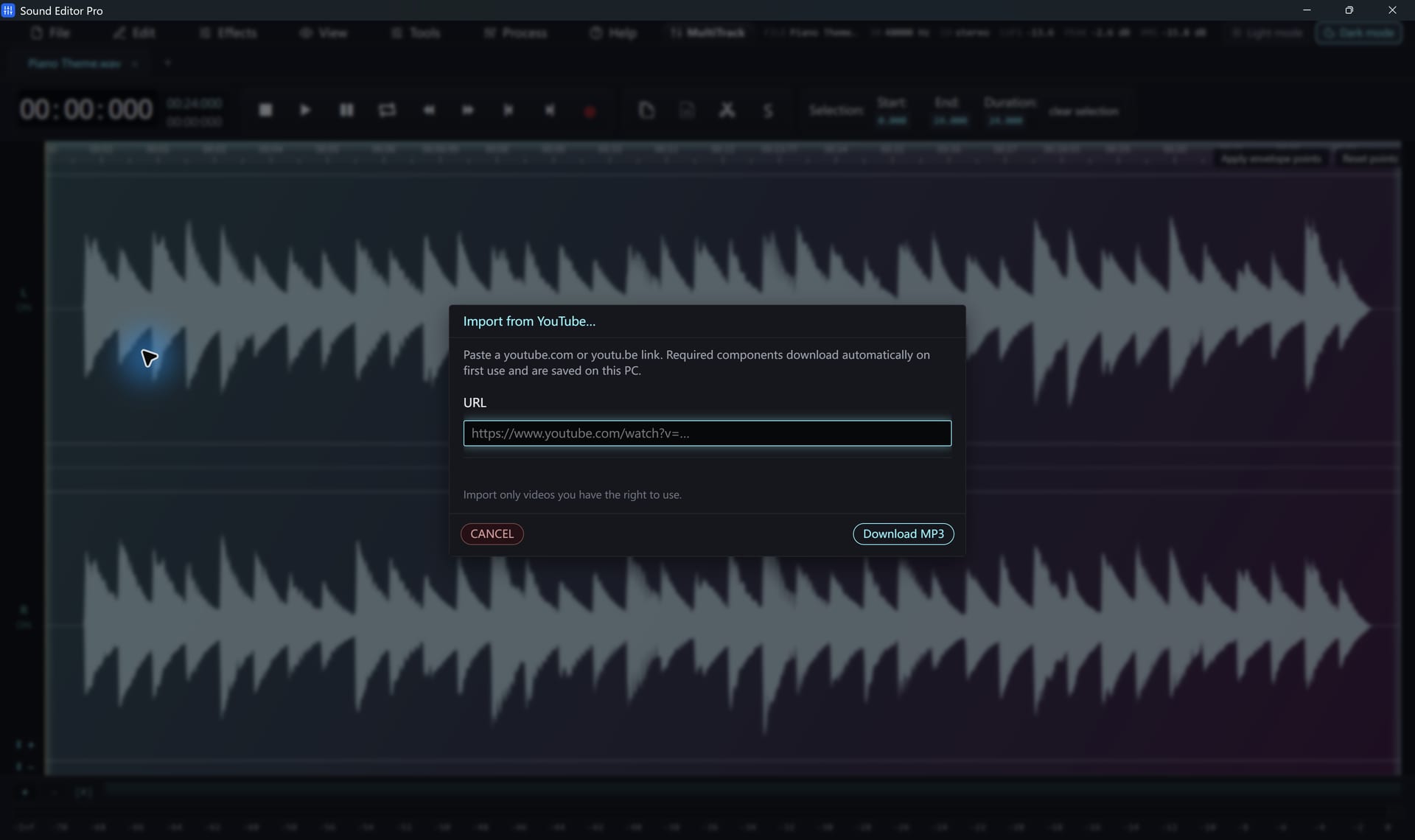Close the Piano Theme.wav tab
Screen dimensions: 1415x840
pos(135,64)
